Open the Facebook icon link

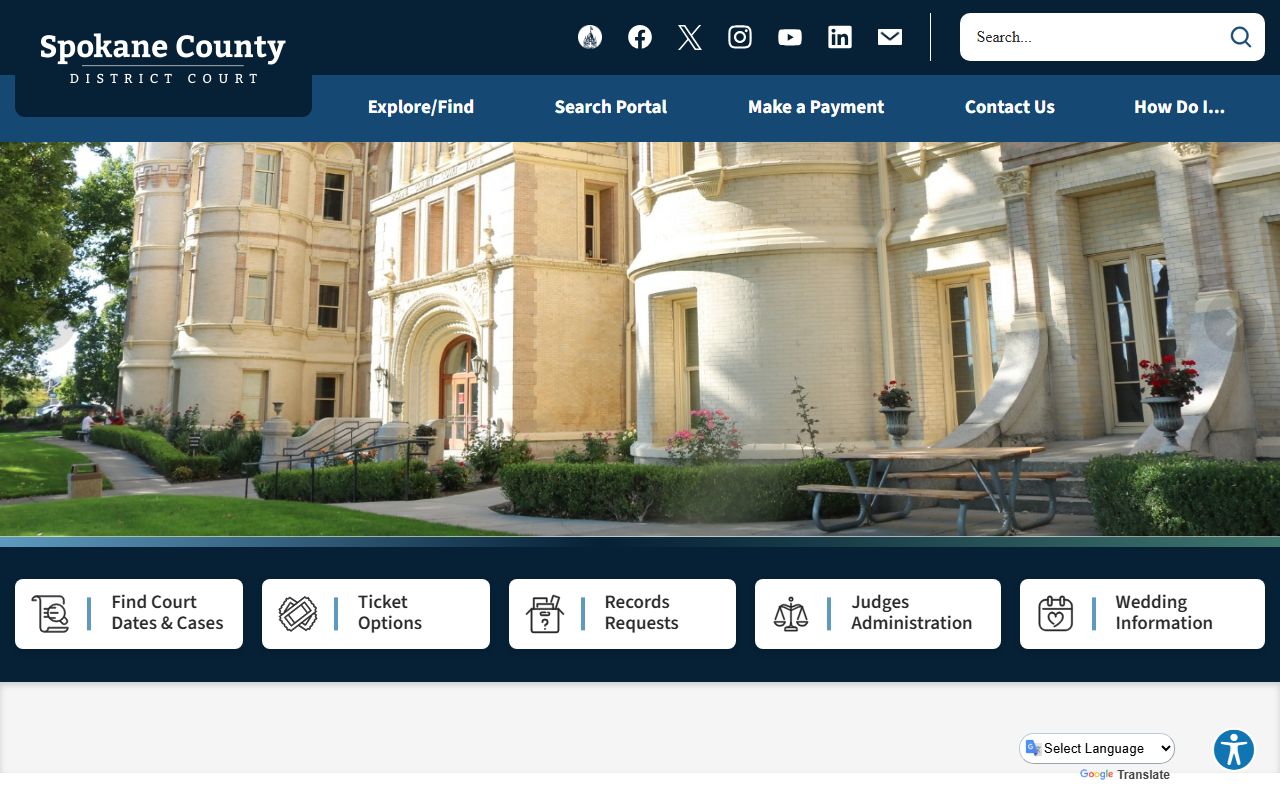[x=640, y=37]
